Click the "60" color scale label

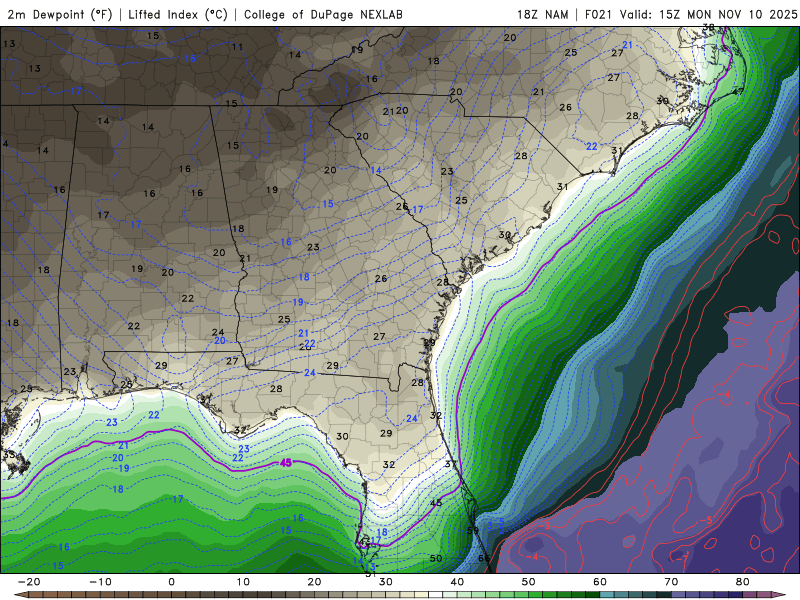(600, 582)
